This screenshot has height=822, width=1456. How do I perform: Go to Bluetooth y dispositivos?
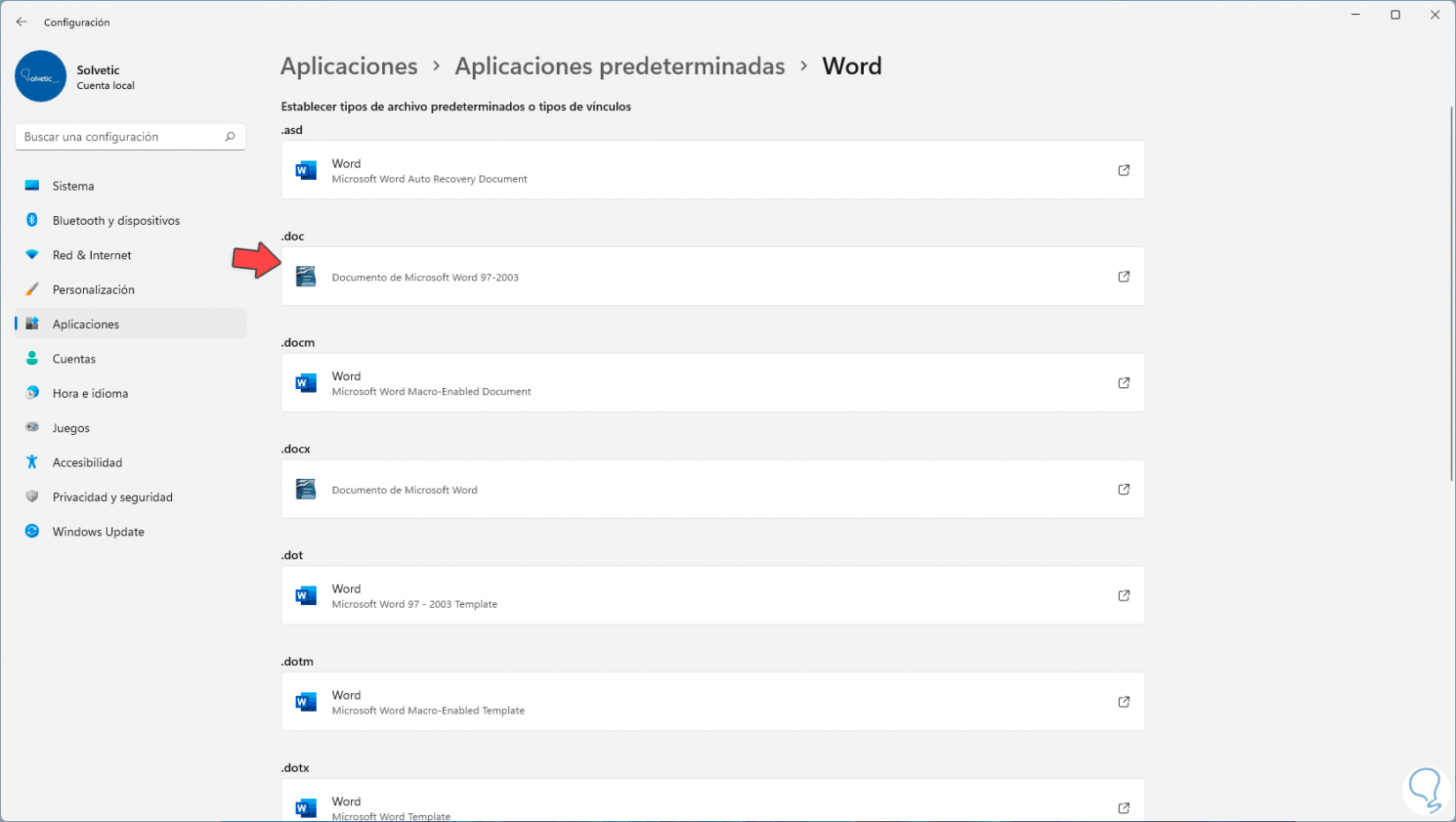click(x=116, y=220)
